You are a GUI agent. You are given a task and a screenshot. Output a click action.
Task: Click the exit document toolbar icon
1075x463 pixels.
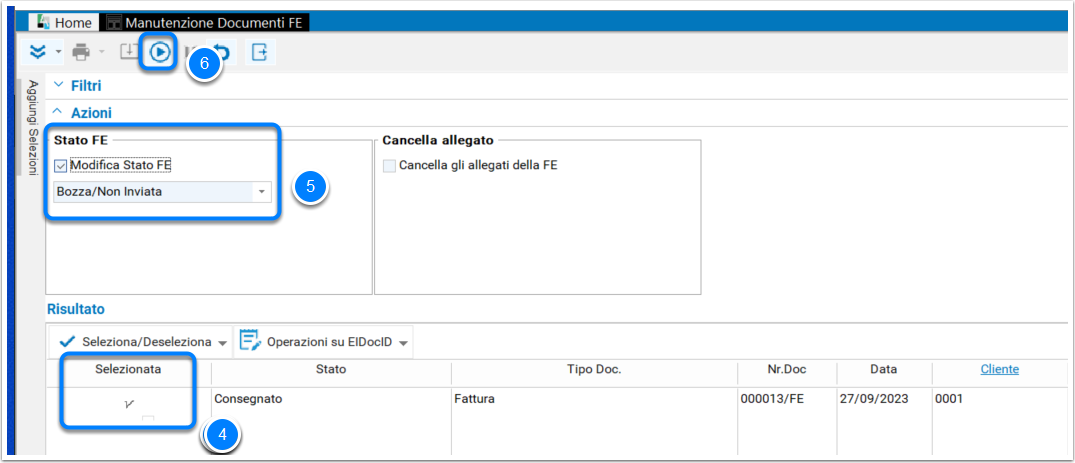tap(260, 52)
